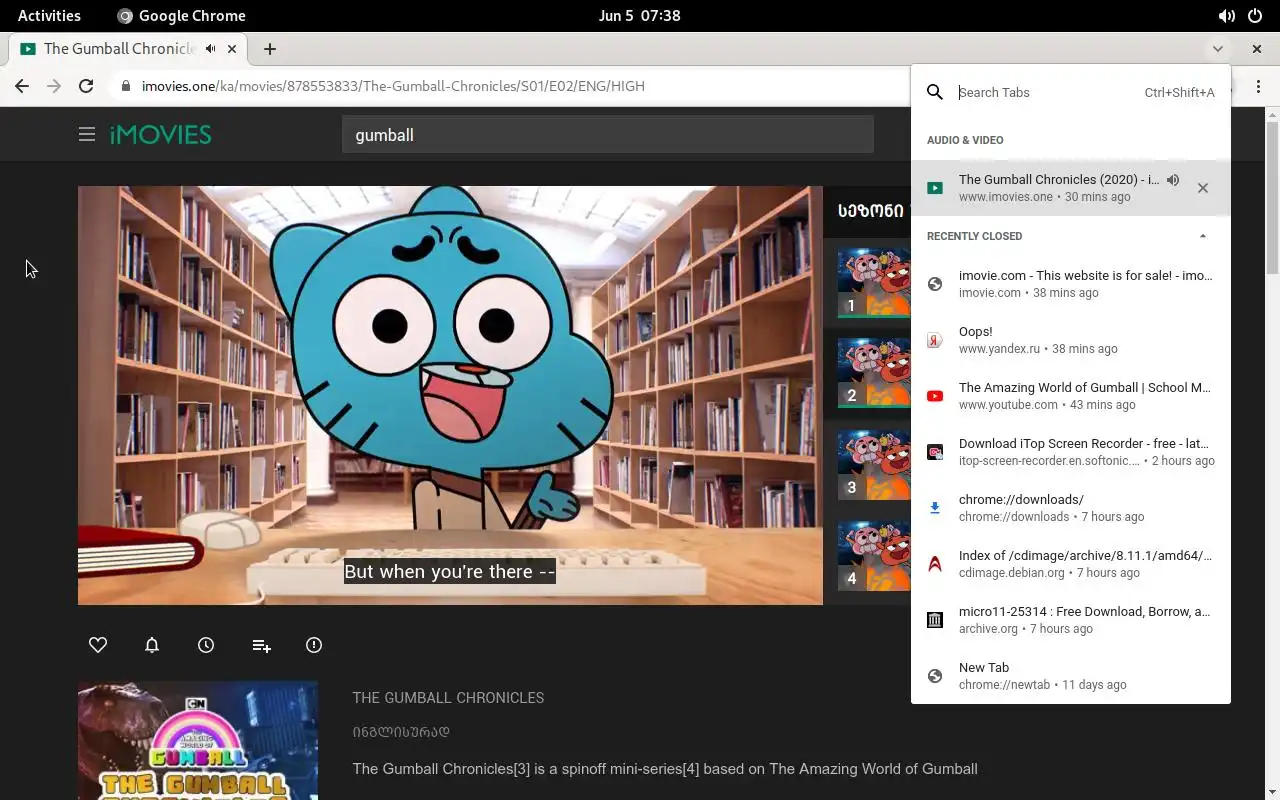Click iTop Screen Recorder favicon
The height and width of the screenshot is (800, 1280).
935,452
